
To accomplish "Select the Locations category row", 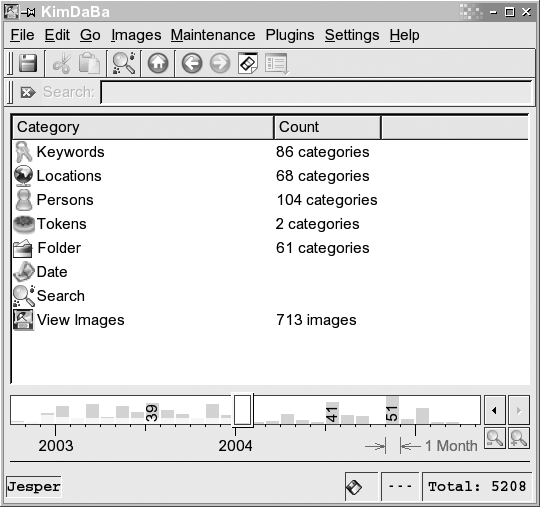I will [x=270, y=176].
